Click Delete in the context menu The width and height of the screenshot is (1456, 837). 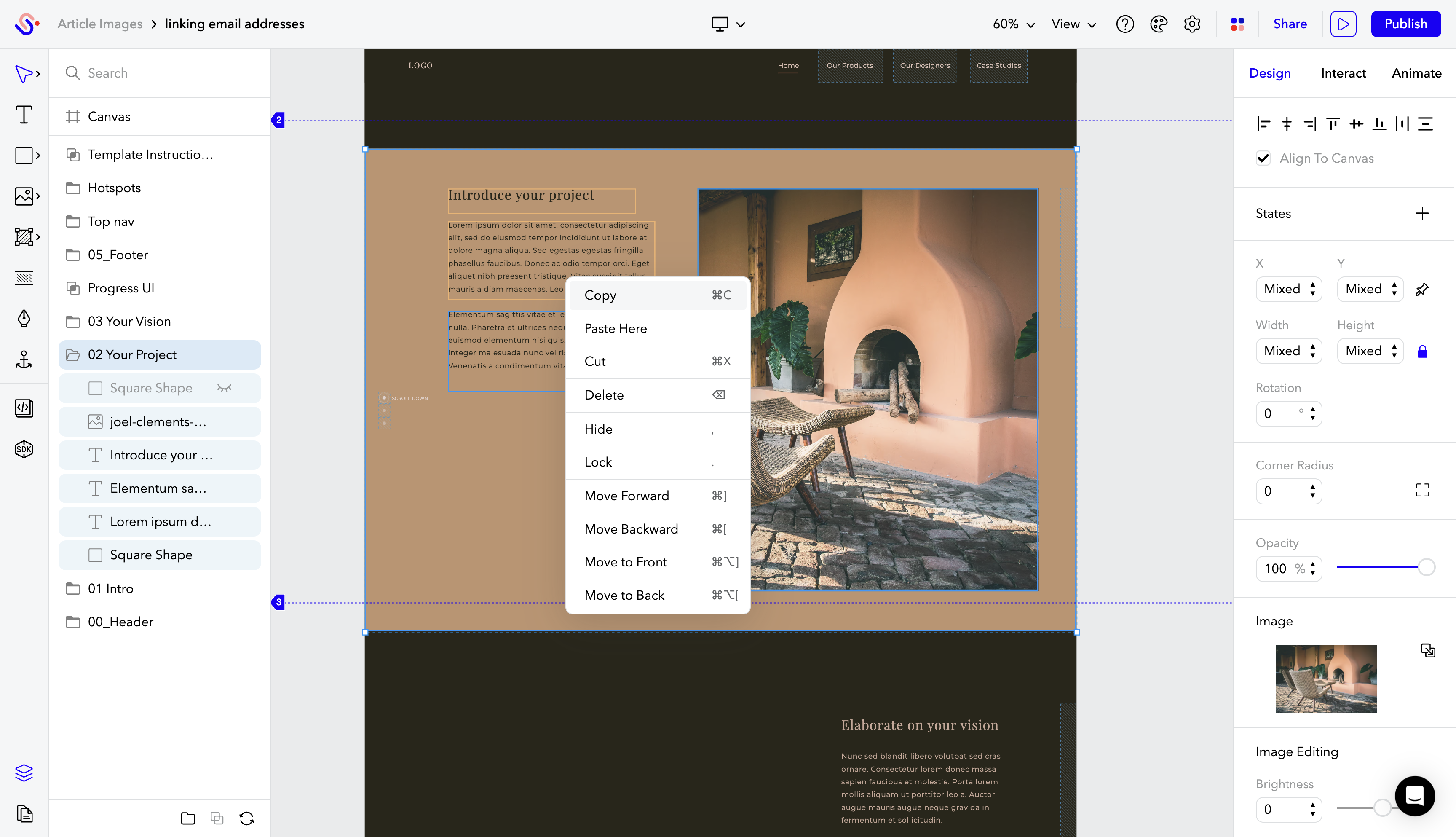(604, 395)
